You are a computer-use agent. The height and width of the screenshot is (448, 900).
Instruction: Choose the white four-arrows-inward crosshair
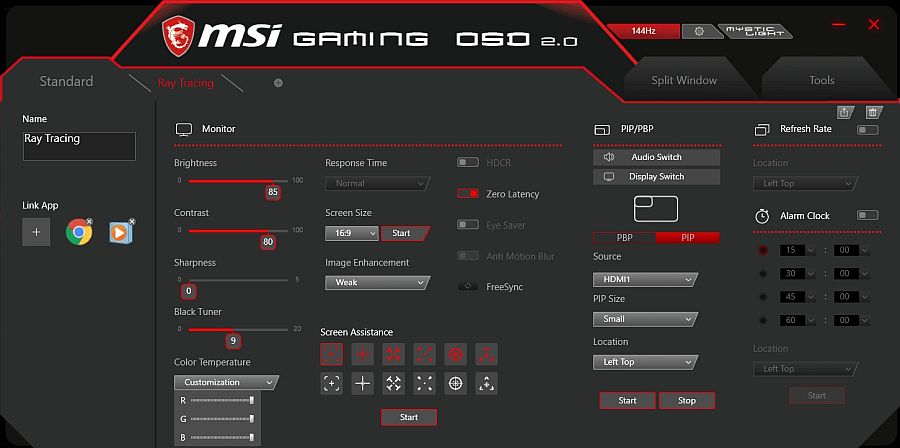(394, 383)
